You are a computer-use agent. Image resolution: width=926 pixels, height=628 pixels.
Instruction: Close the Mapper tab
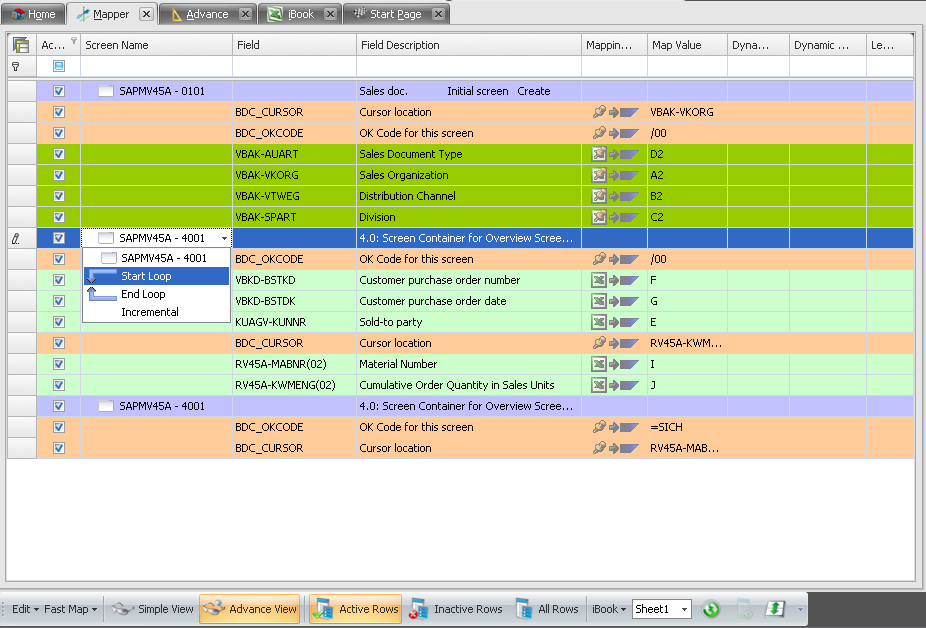[145, 14]
